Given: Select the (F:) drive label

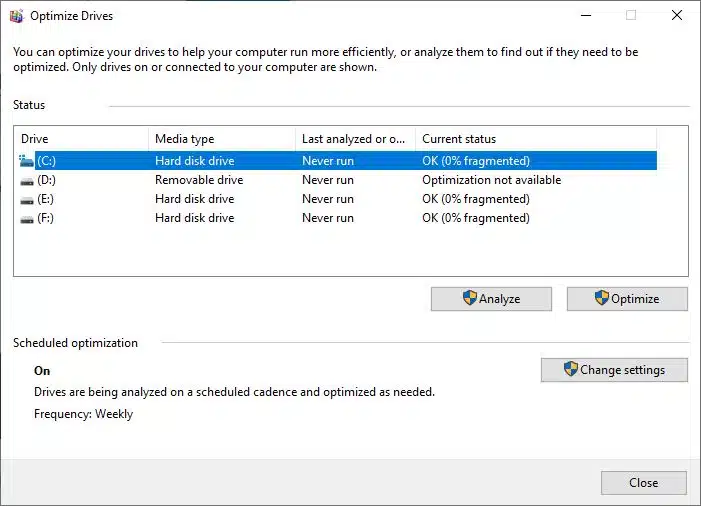Looking at the screenshot, I should 46,218.
